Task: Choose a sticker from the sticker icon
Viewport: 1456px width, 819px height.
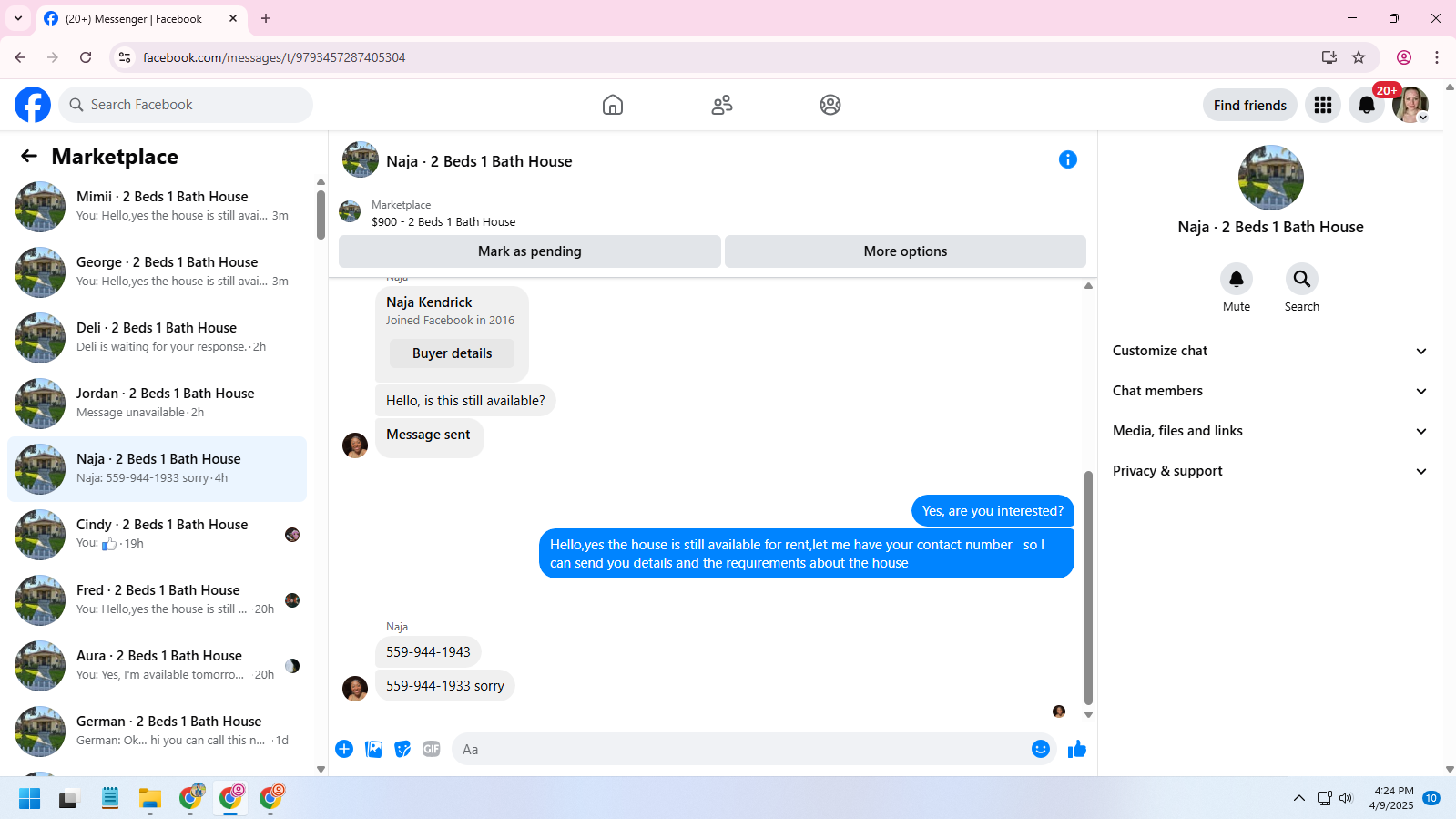Action: [402, 749]
